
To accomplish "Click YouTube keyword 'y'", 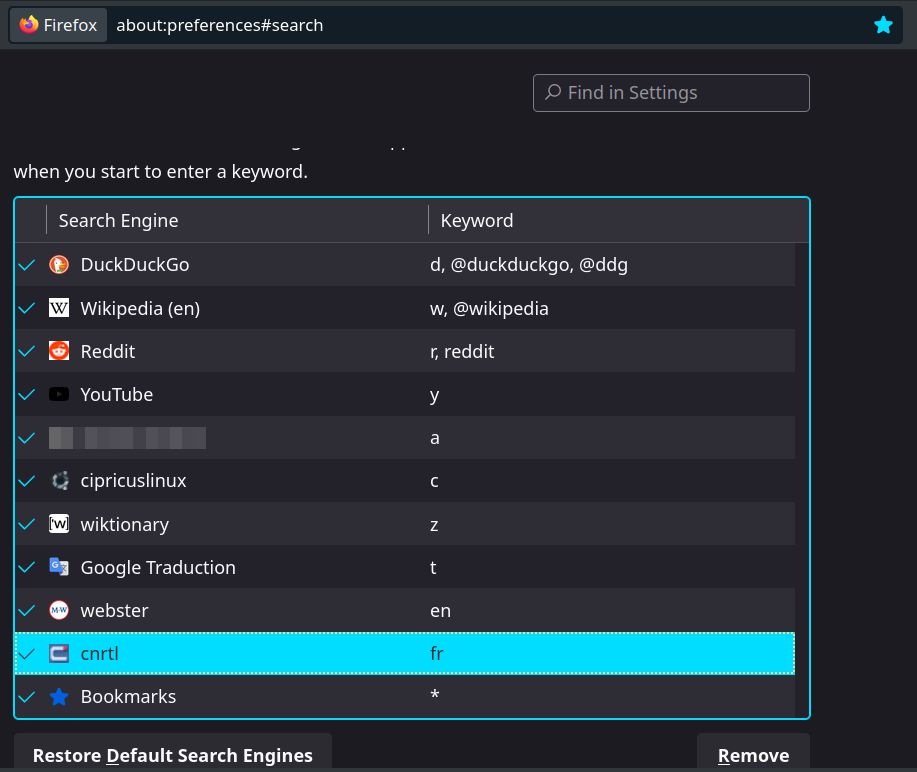I will pos(434,396).
